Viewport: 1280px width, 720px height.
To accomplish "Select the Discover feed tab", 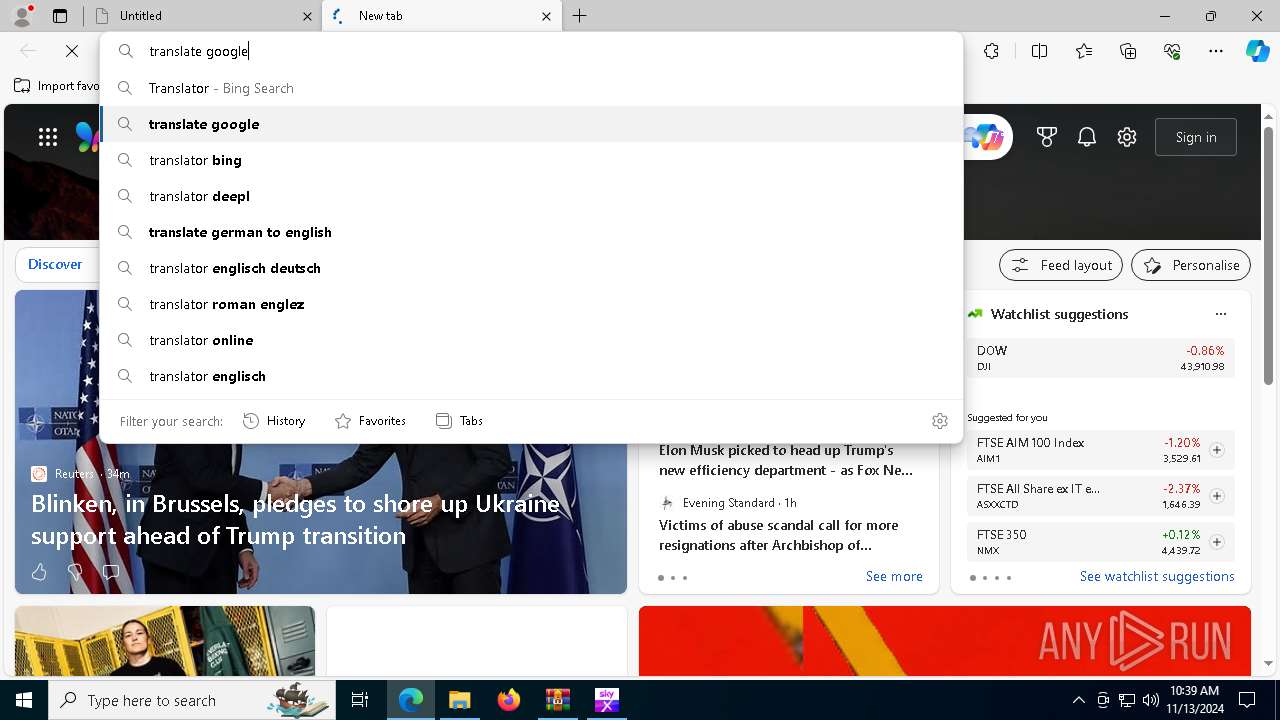I will (x=55, y=264).
